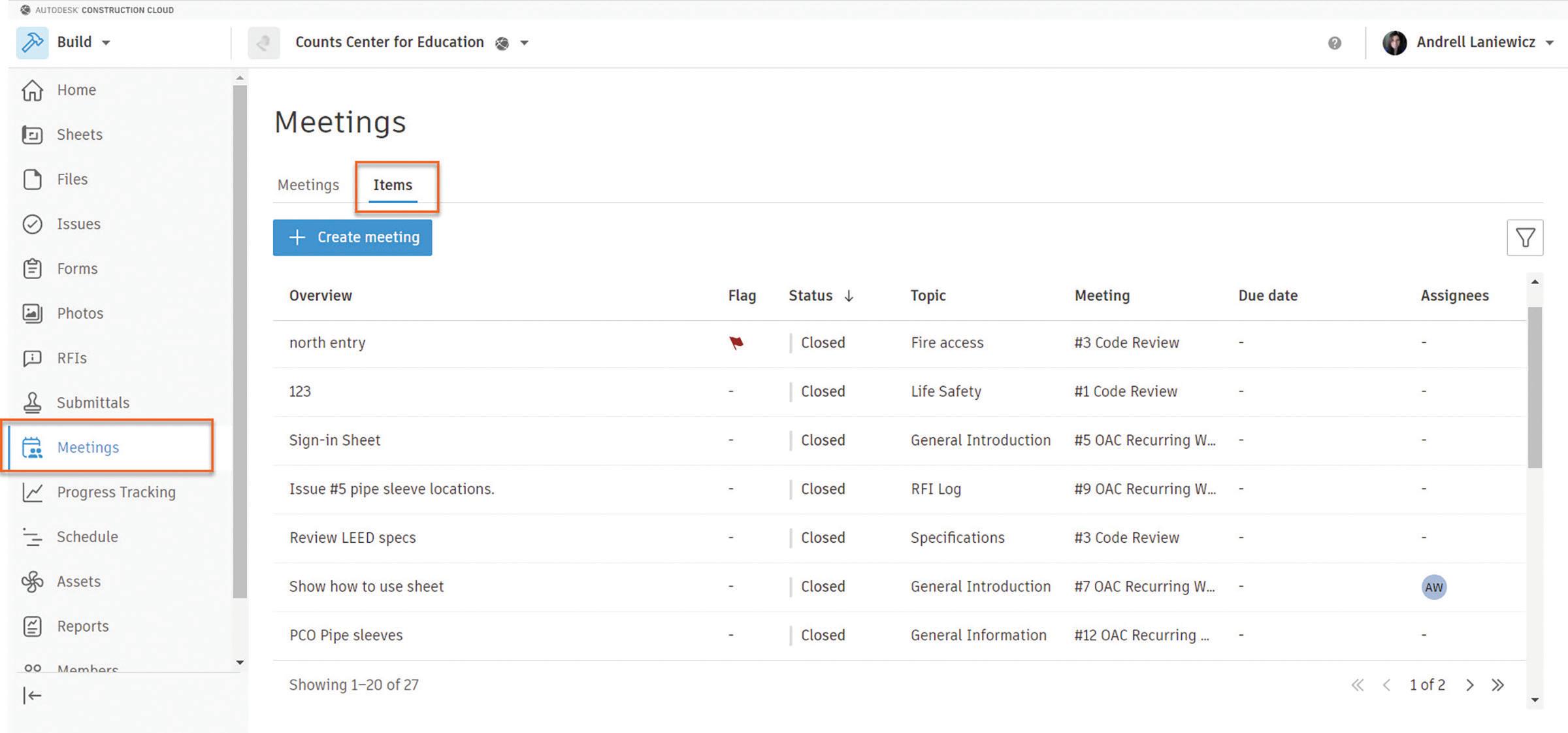Go to Files in sidebar
The width and height of the screenshot is (1568, 733).
coord(72,179)
